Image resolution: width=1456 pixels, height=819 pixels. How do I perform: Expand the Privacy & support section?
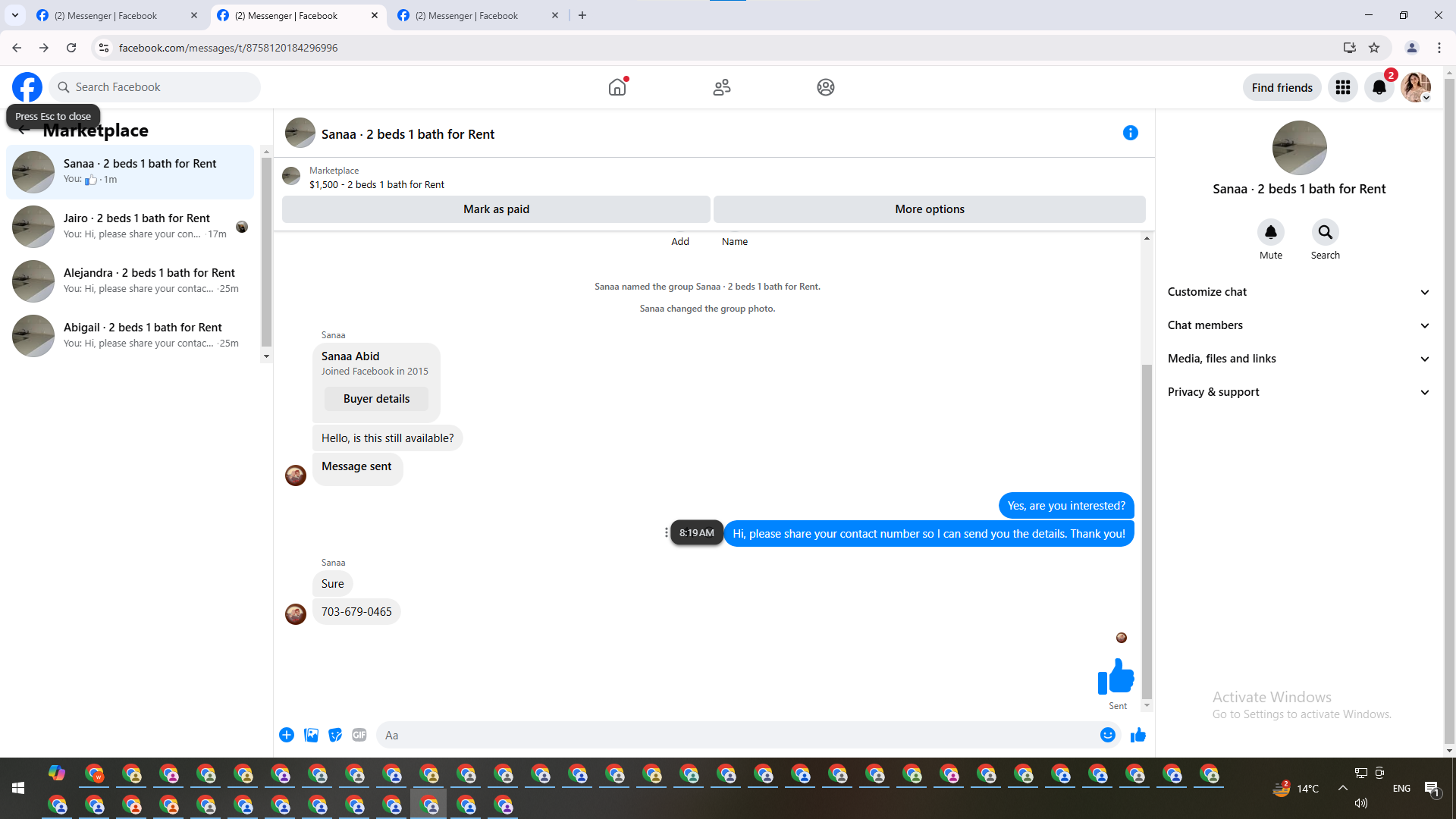(1299, 392)
